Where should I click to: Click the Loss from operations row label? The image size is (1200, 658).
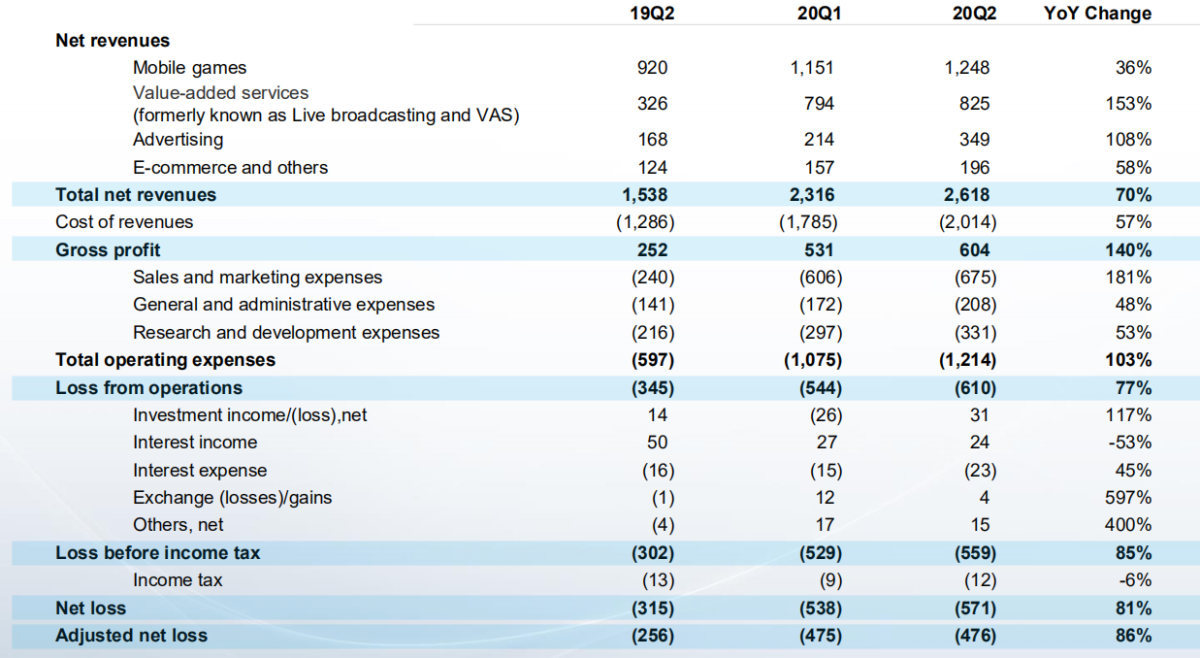click(x=149, y=387)
